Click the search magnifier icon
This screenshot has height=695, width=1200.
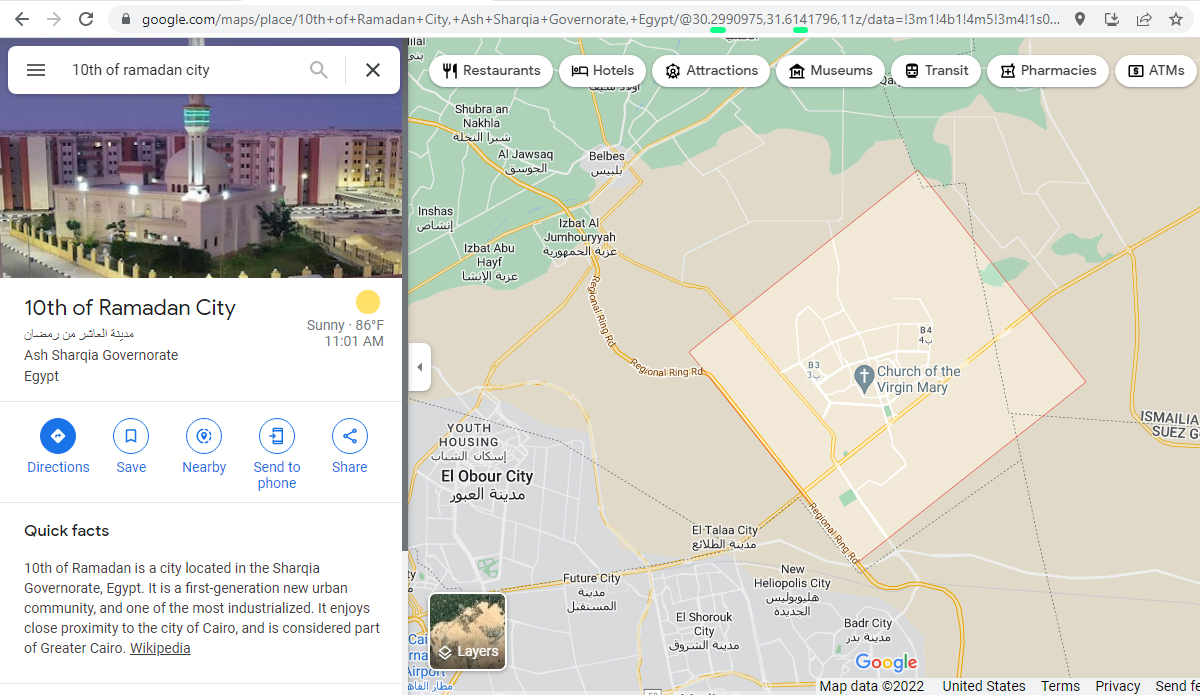[x=318, y=70]
